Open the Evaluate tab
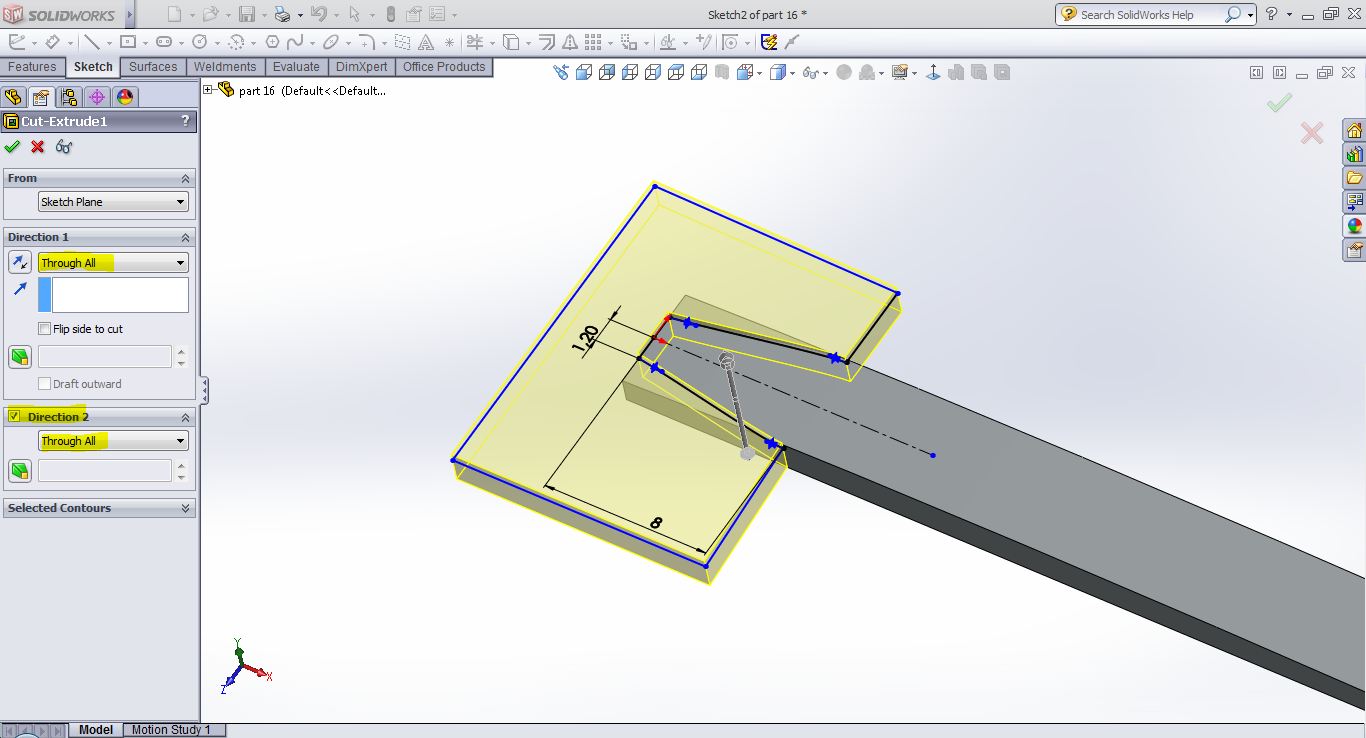Viewport: 1366px width, 738px height. click(x=296, y=67)
